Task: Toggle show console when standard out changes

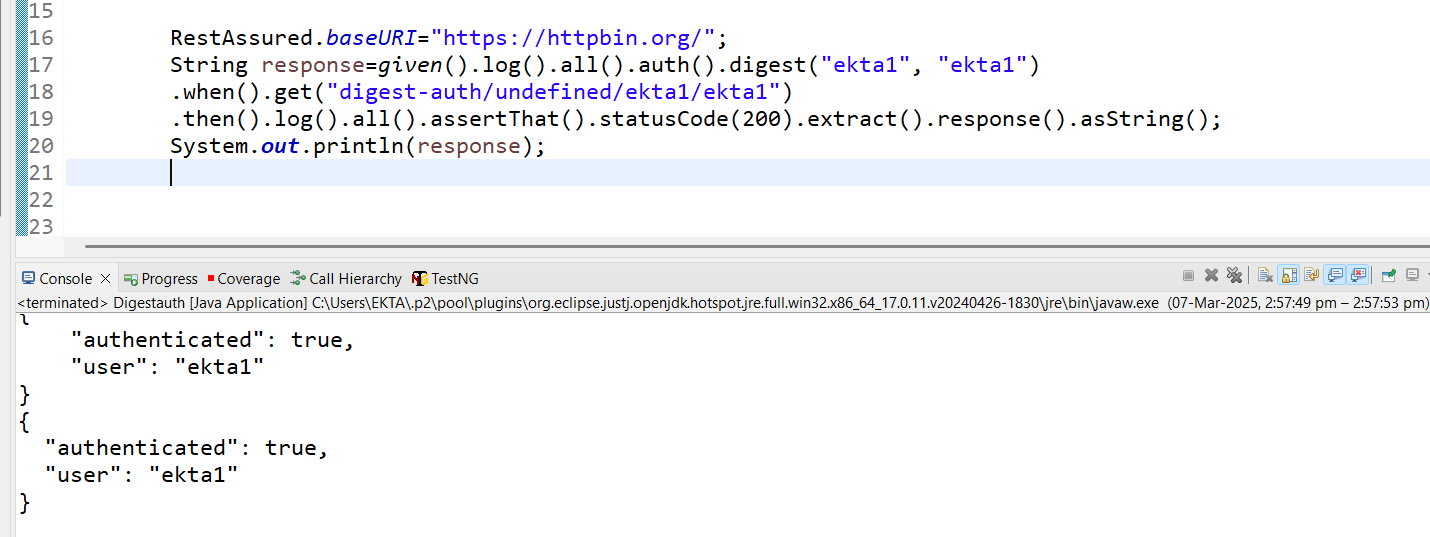Action: point(1334,275)
